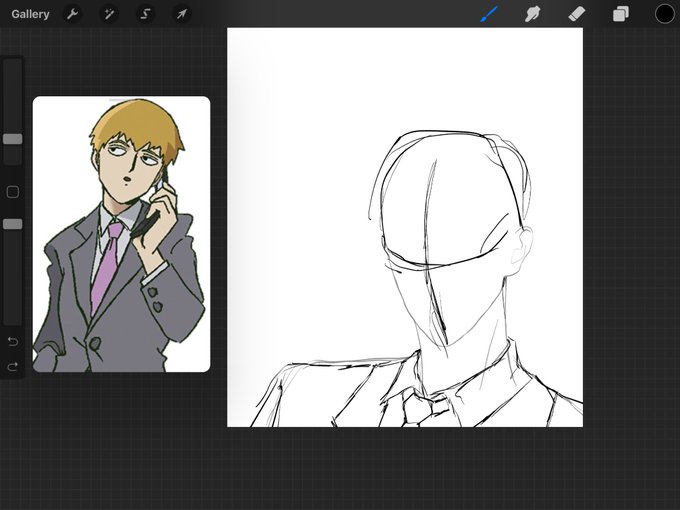Viewport: 680px width, 510px height.
Task: Activate the Transform arrow tool
Action: [182, 14]
